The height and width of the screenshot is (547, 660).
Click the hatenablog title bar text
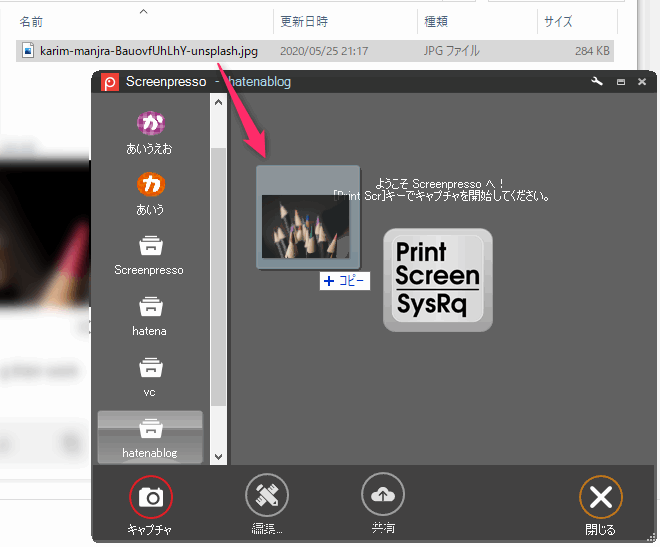(x=260, y=82)
